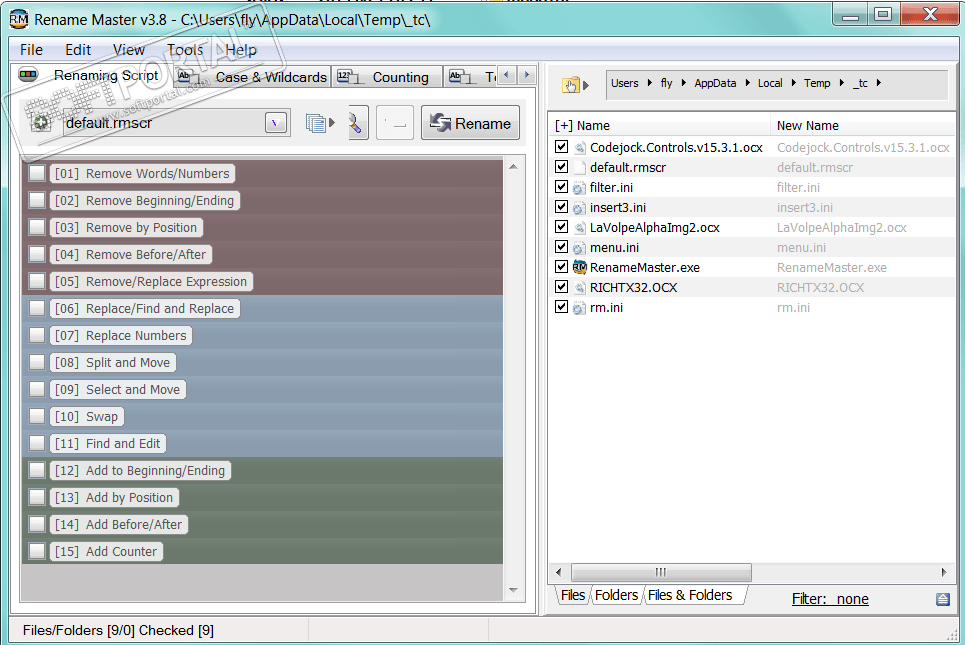Screen dimensions: 965x645
Task: Switch to the Case & Wildcards tab
Action: [x=251, y=78]
